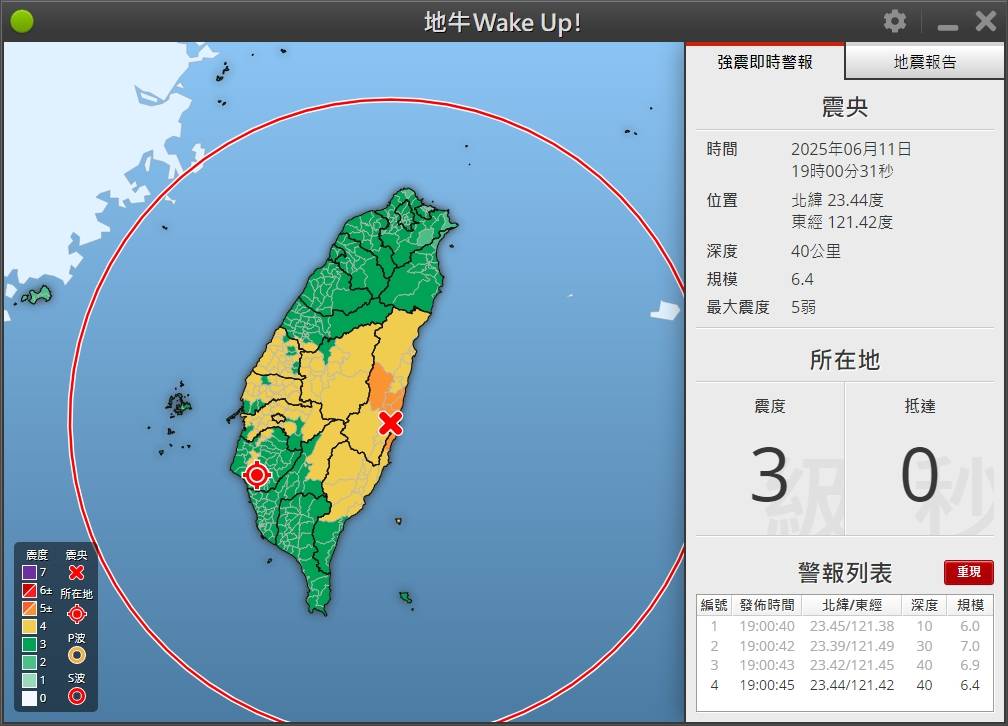The height and width of the screenshot is (726, 1008).
Task: Open settings via the gear icon
Action: (895, 21)
